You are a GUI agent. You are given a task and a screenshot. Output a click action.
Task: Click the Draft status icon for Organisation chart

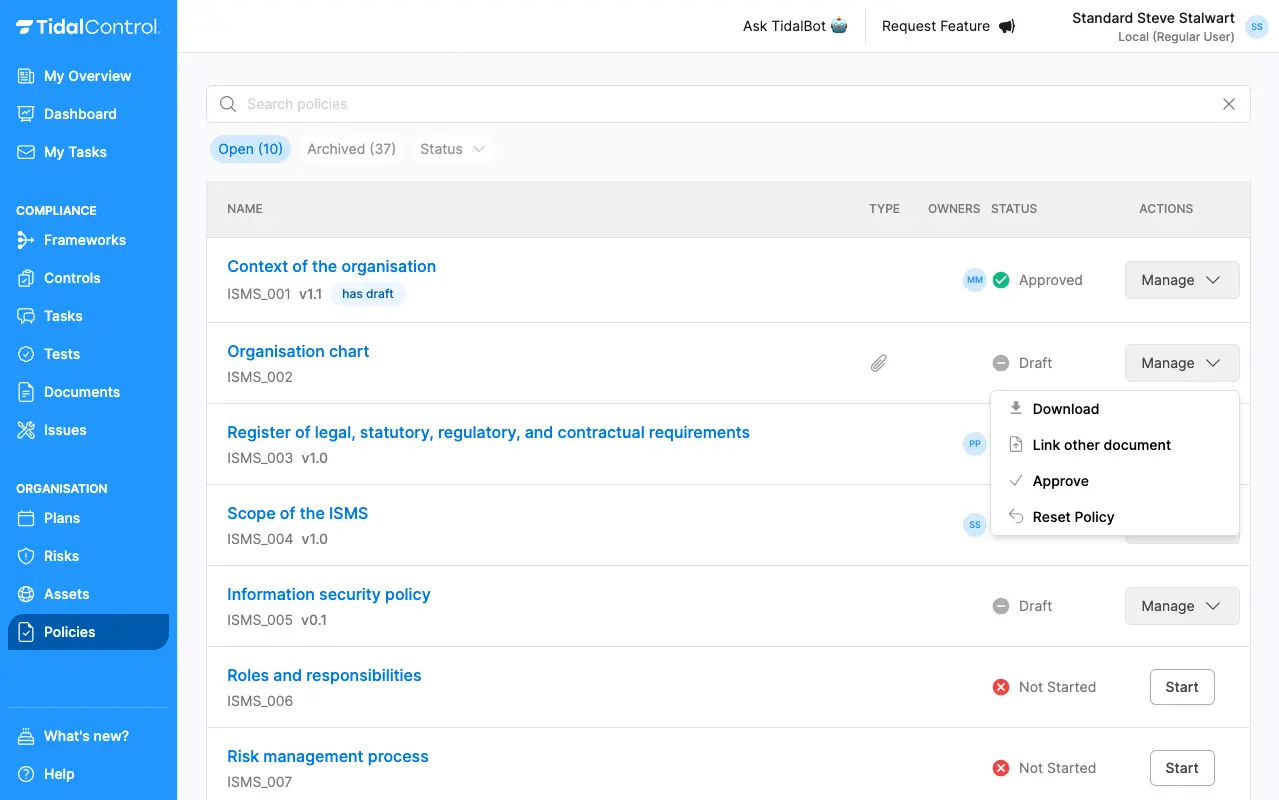click(1001, 363)
